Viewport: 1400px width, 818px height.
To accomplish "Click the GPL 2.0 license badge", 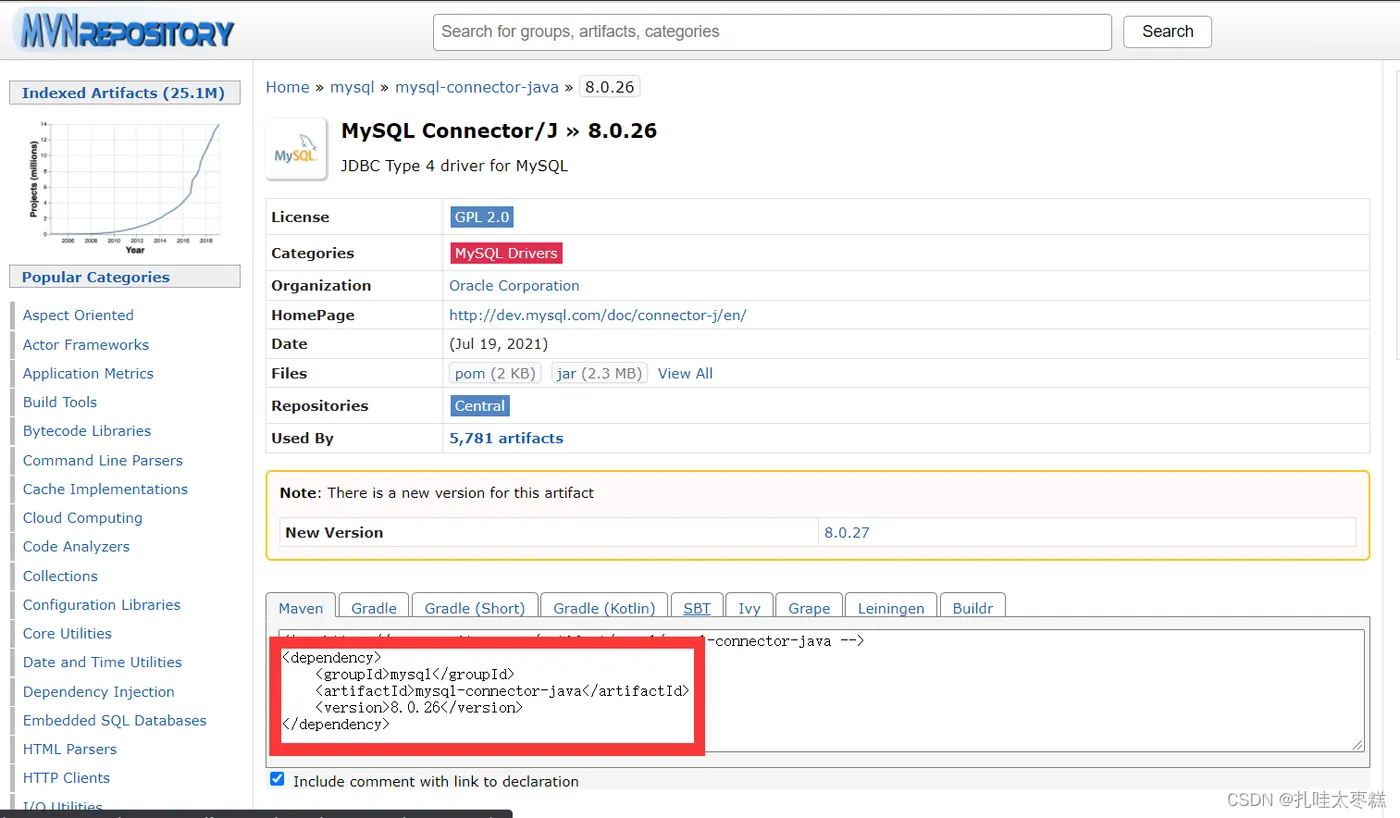I will point(482,217).
